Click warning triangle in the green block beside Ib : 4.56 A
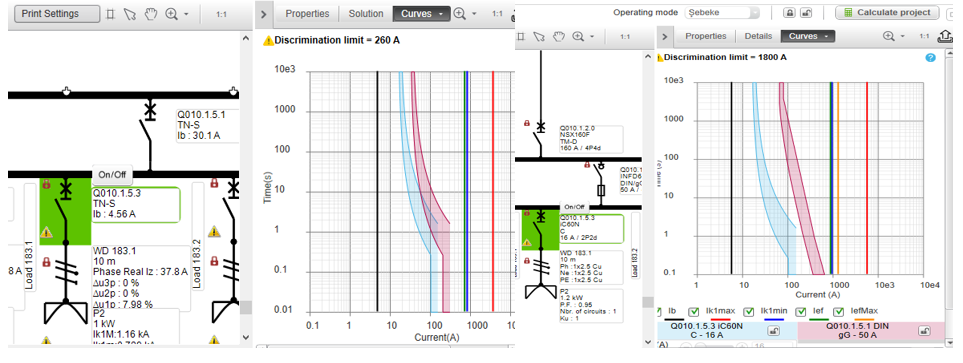 46,232
